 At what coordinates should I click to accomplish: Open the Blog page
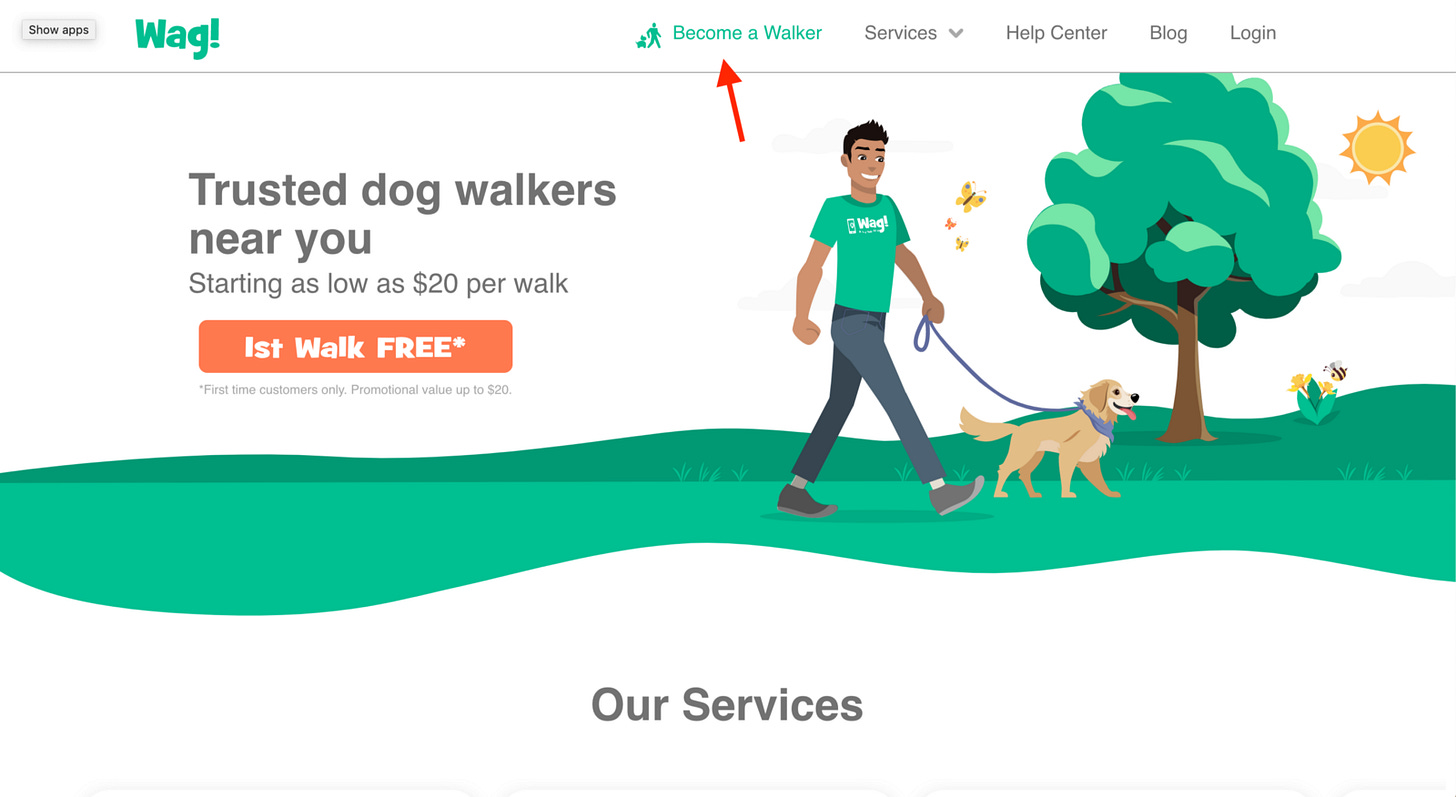(1168, 33)
